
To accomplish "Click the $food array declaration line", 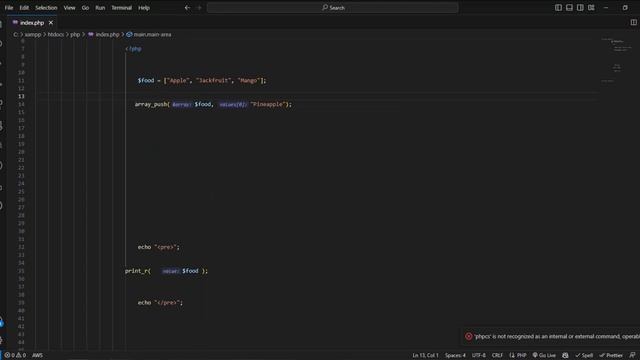I will [x=202, y=81].
